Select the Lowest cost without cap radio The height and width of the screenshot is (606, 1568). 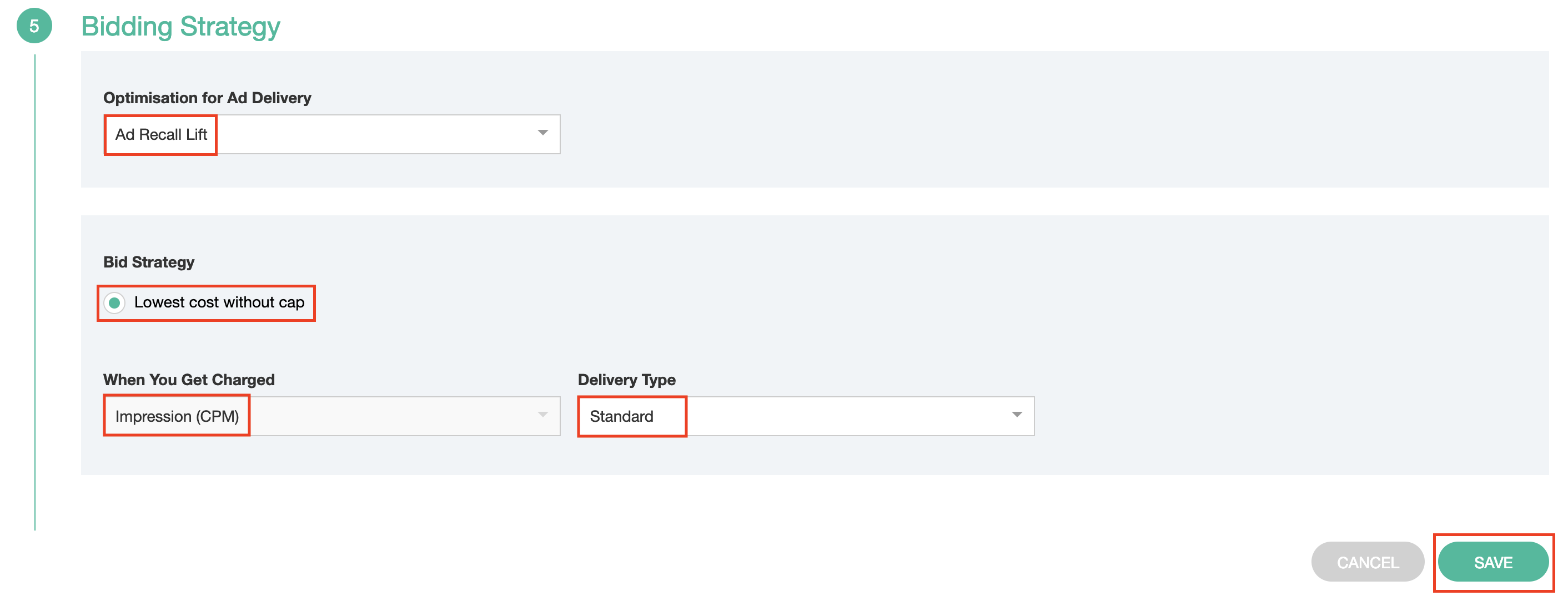click(x=114, y=303)
